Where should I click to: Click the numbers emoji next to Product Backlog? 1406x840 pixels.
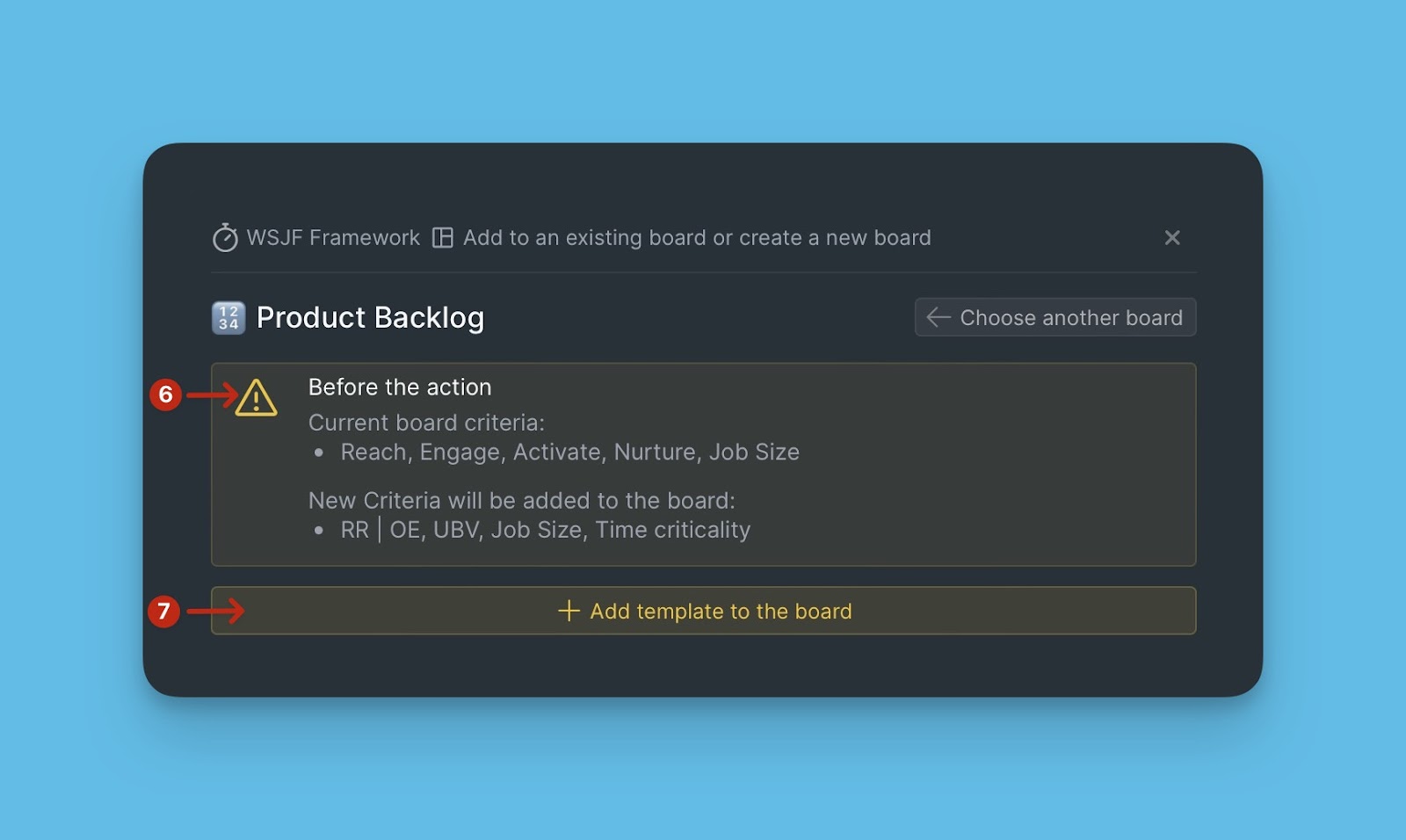click(x=228, y=318)
